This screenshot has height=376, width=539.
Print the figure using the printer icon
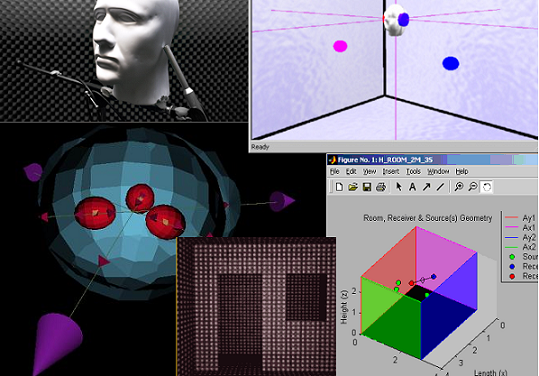381,187
